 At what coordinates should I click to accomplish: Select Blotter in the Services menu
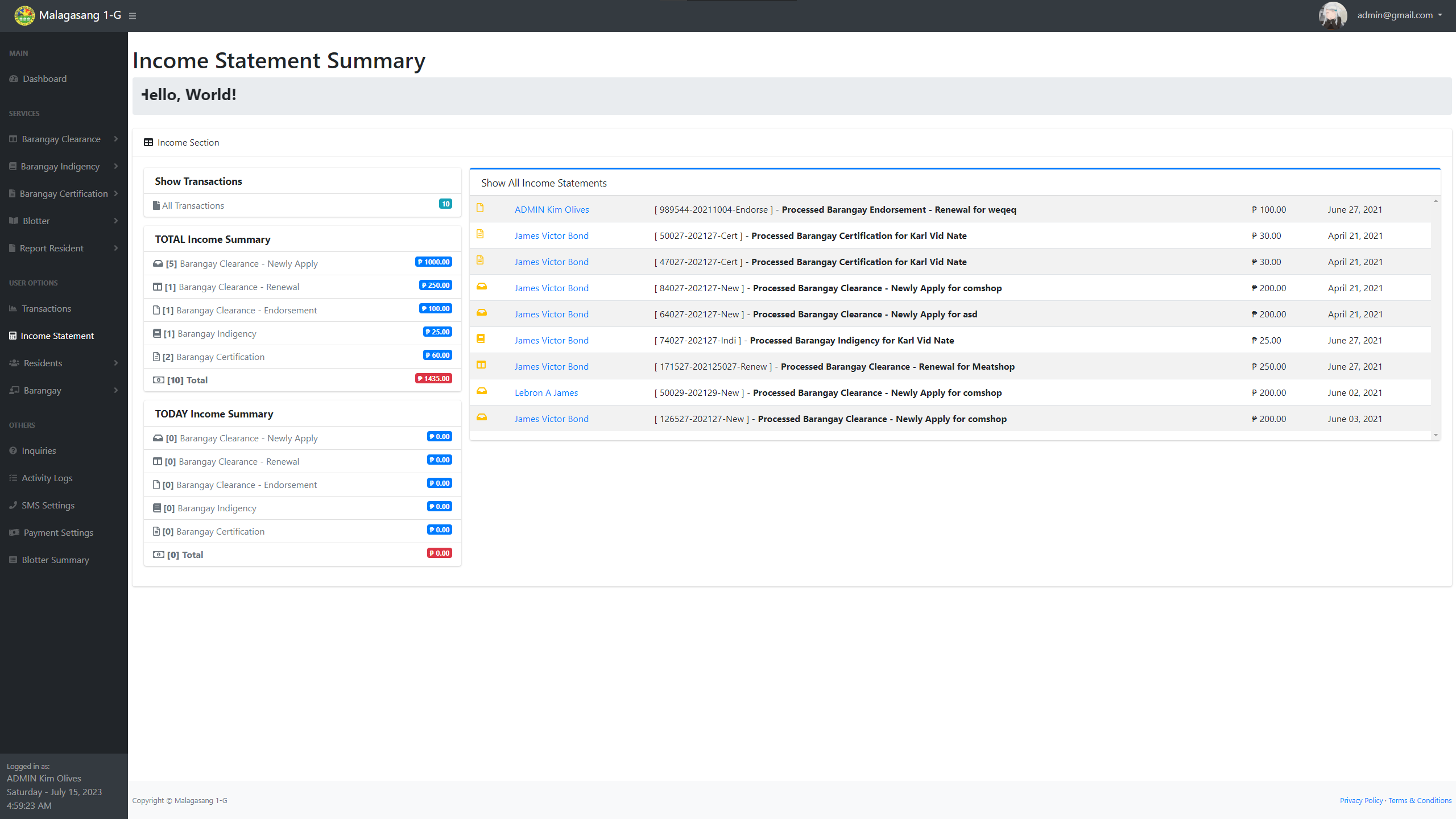[x=36, y=221]
